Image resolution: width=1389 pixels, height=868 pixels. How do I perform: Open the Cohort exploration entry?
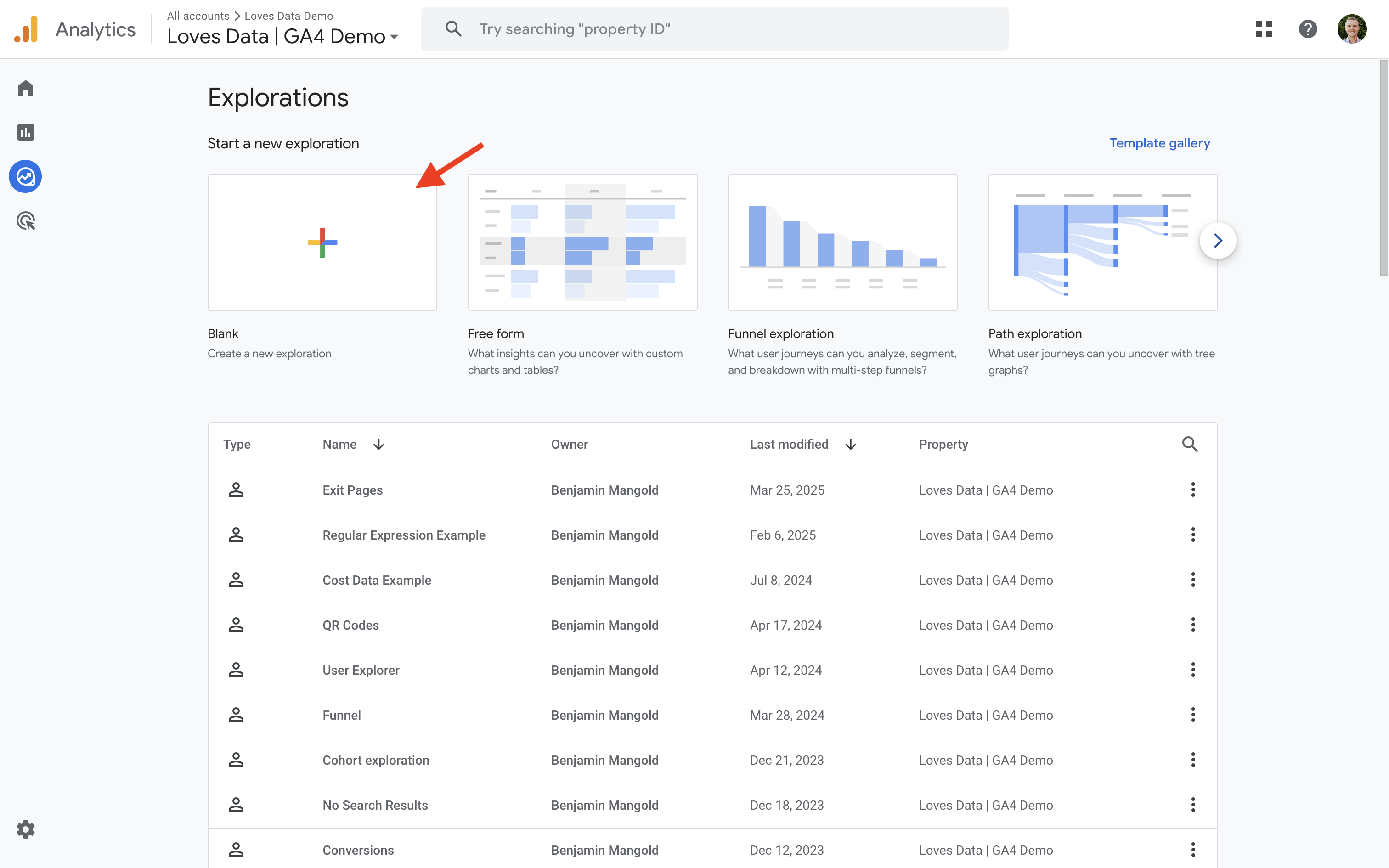point(375,760)
